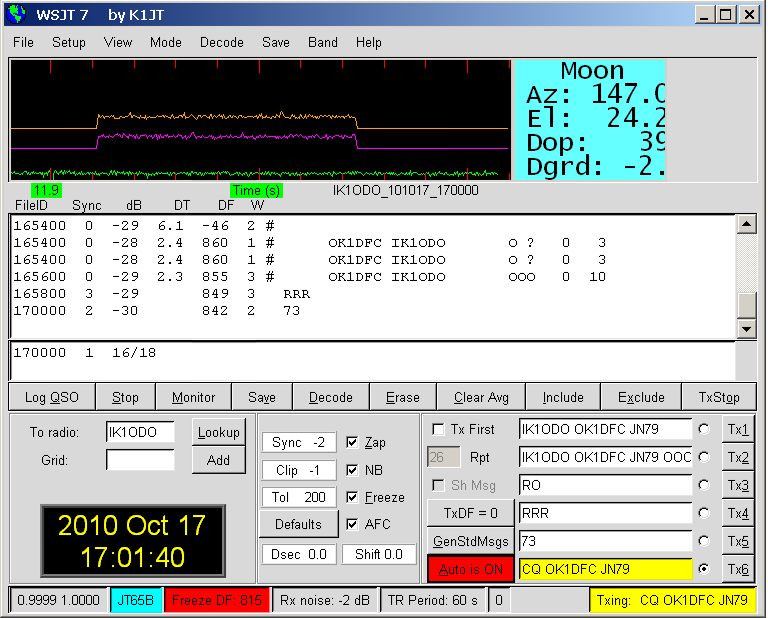The height and width of the screenshot is (618, 768).
Task: Click the Tx3 button
Action: click(738, 485)
